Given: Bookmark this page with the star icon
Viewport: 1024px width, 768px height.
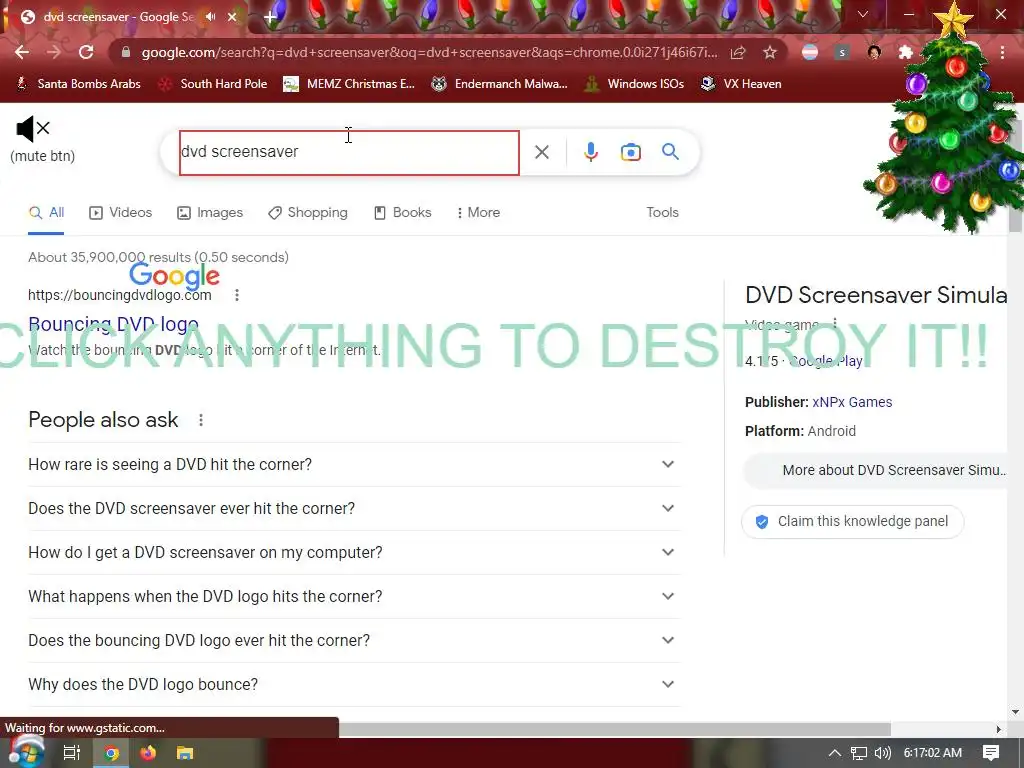Looking at the screenshot, I should (770, 52).
